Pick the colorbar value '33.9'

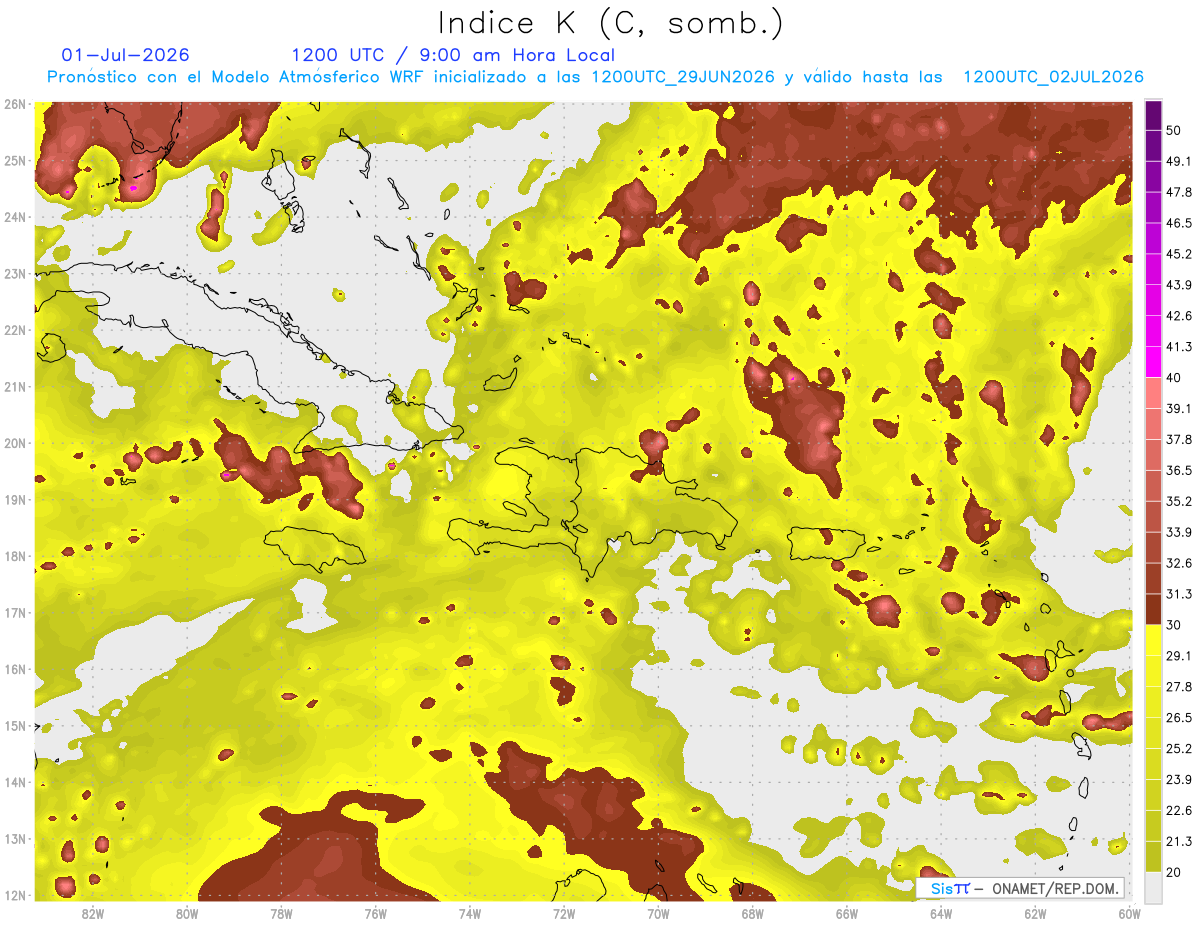(1178, 532)
